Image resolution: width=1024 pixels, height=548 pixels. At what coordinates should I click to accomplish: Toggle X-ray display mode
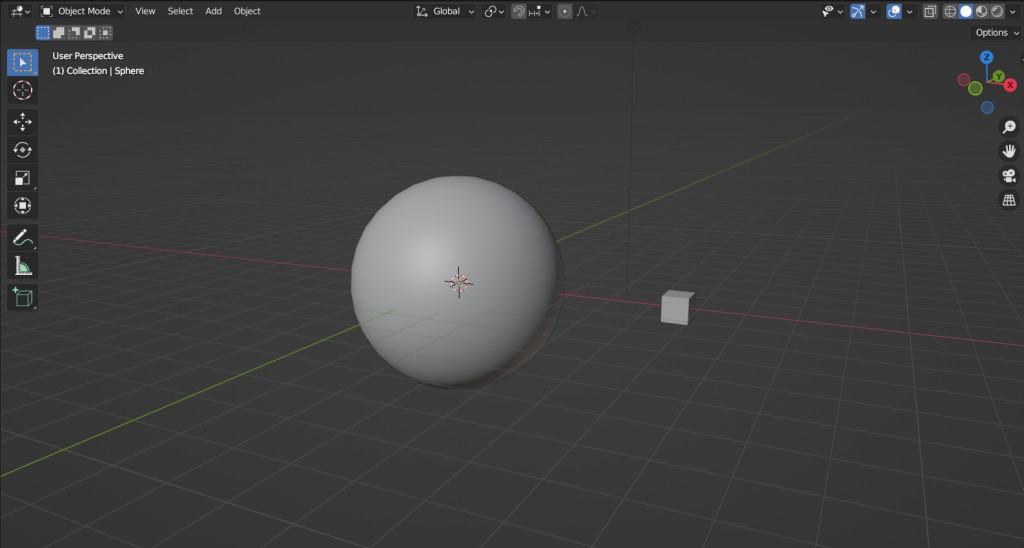930,12
